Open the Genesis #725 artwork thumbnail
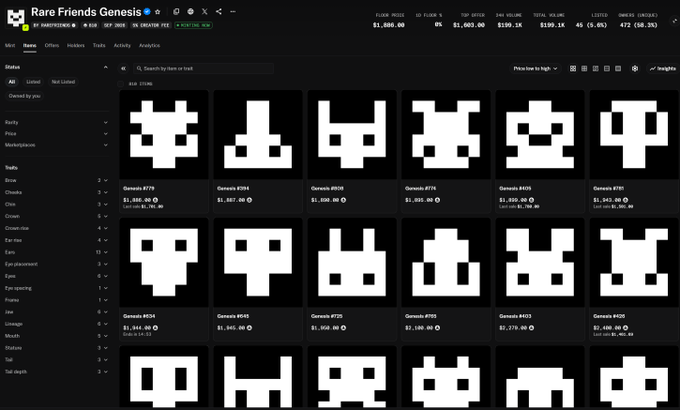This screenshot has width=680, height=410. pyautogui.click(x=352, y=262)
